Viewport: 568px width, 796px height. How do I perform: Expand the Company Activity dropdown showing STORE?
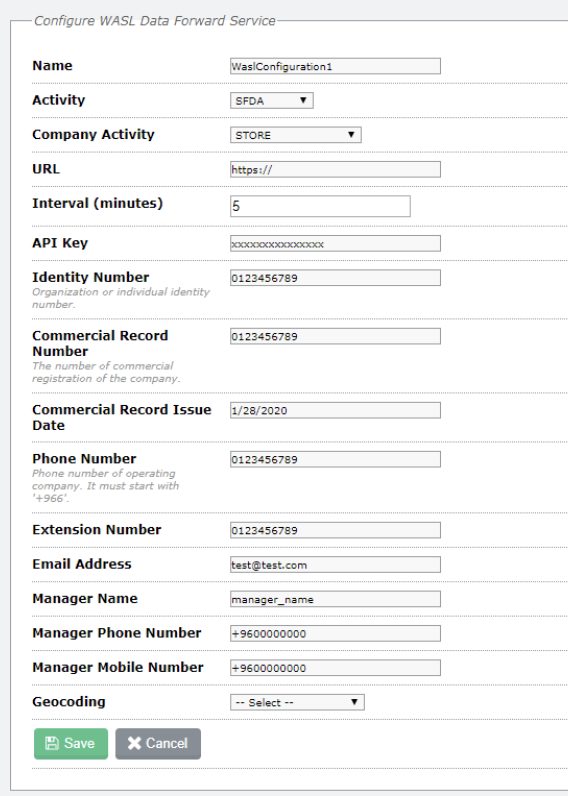point(295,135)
